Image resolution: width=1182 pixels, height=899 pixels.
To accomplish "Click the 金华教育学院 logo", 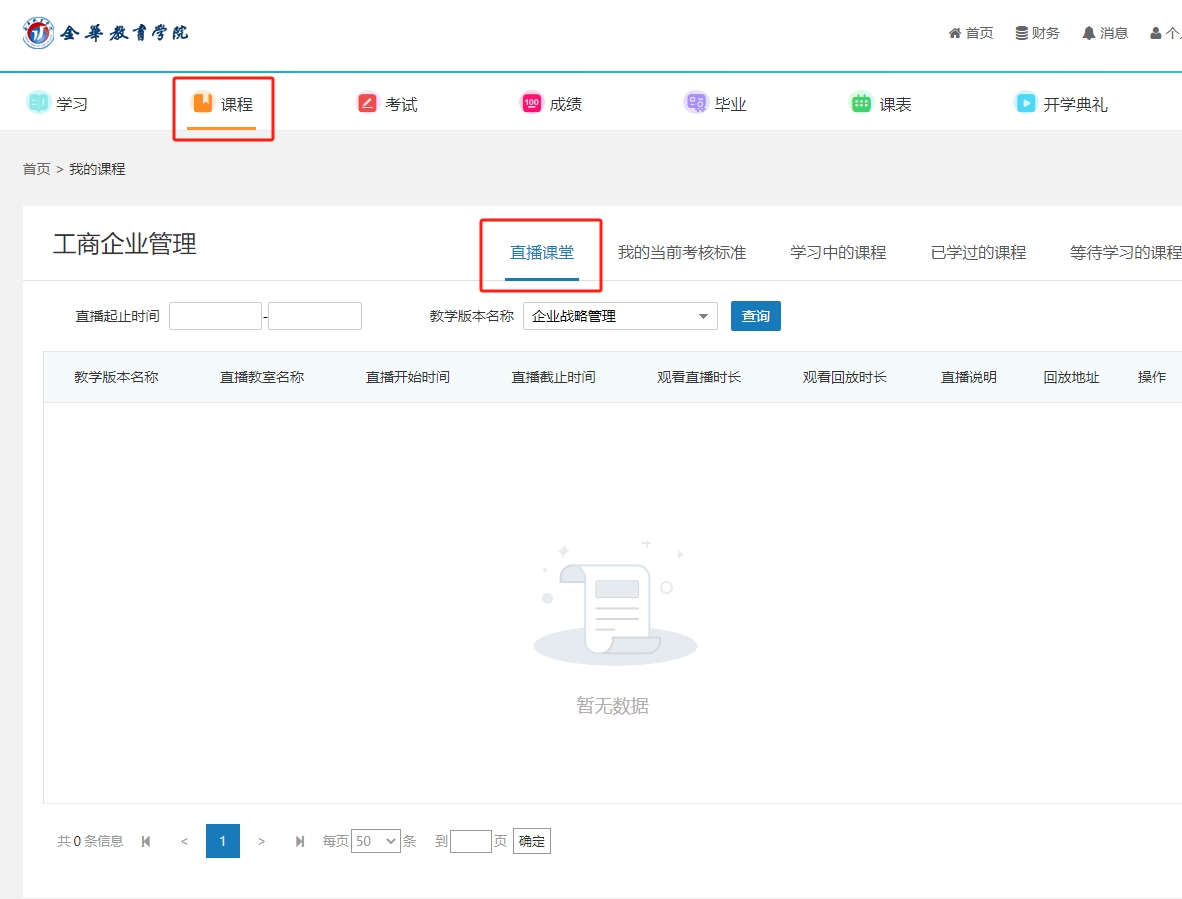I will 105,33.
